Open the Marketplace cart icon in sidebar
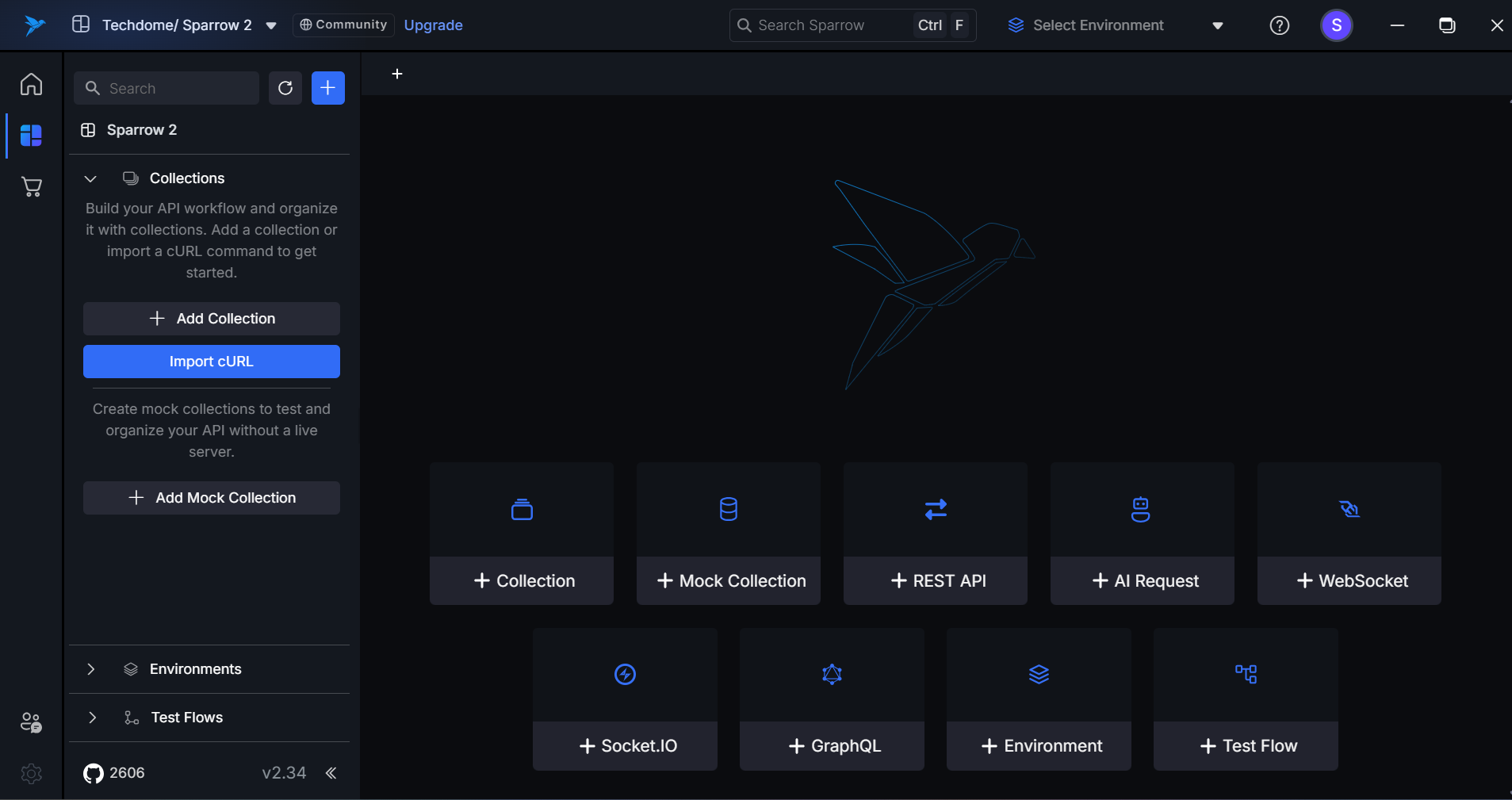 pos(31,187)
